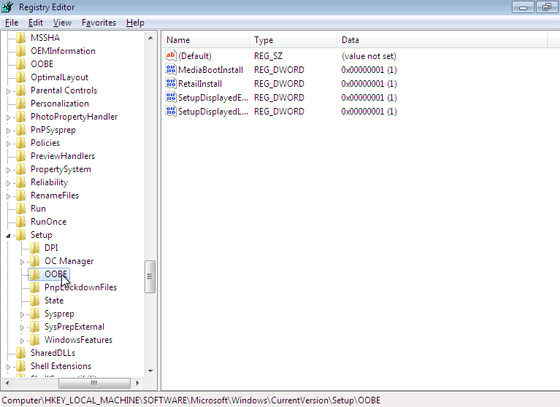Sort values by Type column header
This screenshot has height=407, width=560.
click(294, 40)
